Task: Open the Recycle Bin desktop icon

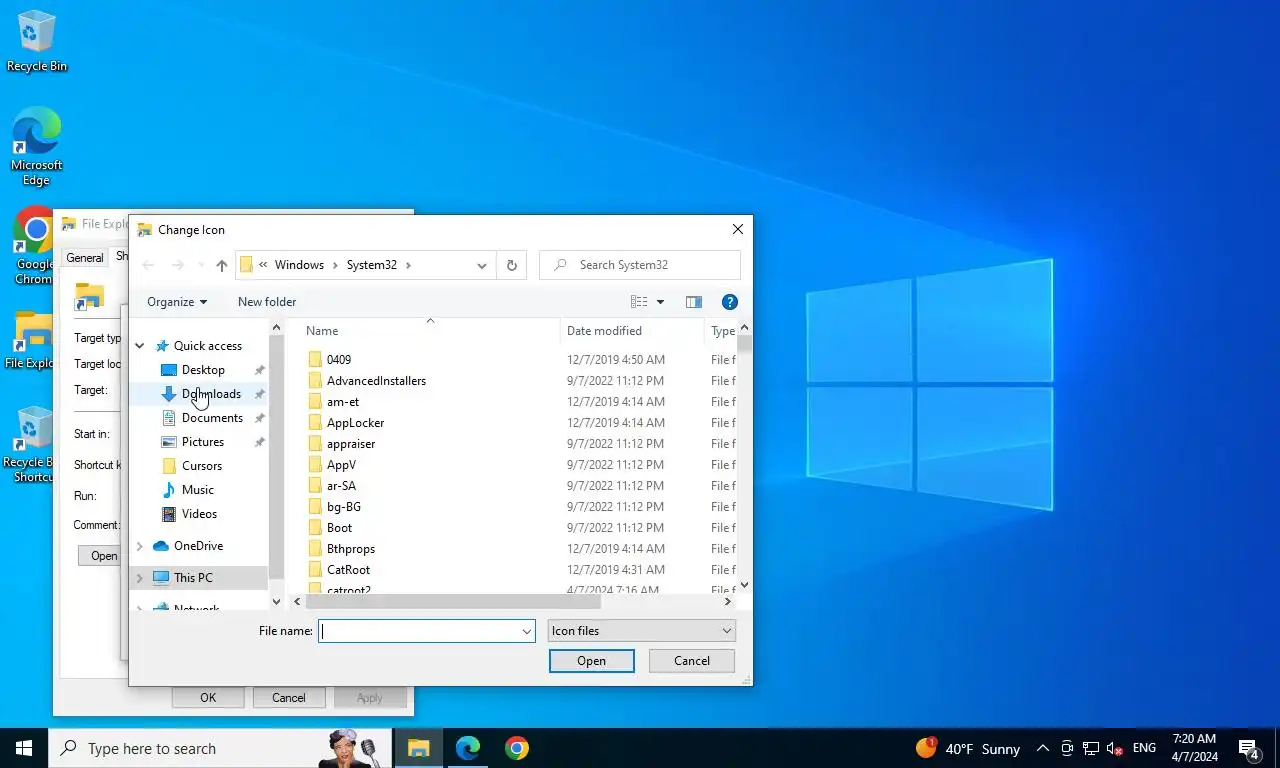Action: point(37,40)
